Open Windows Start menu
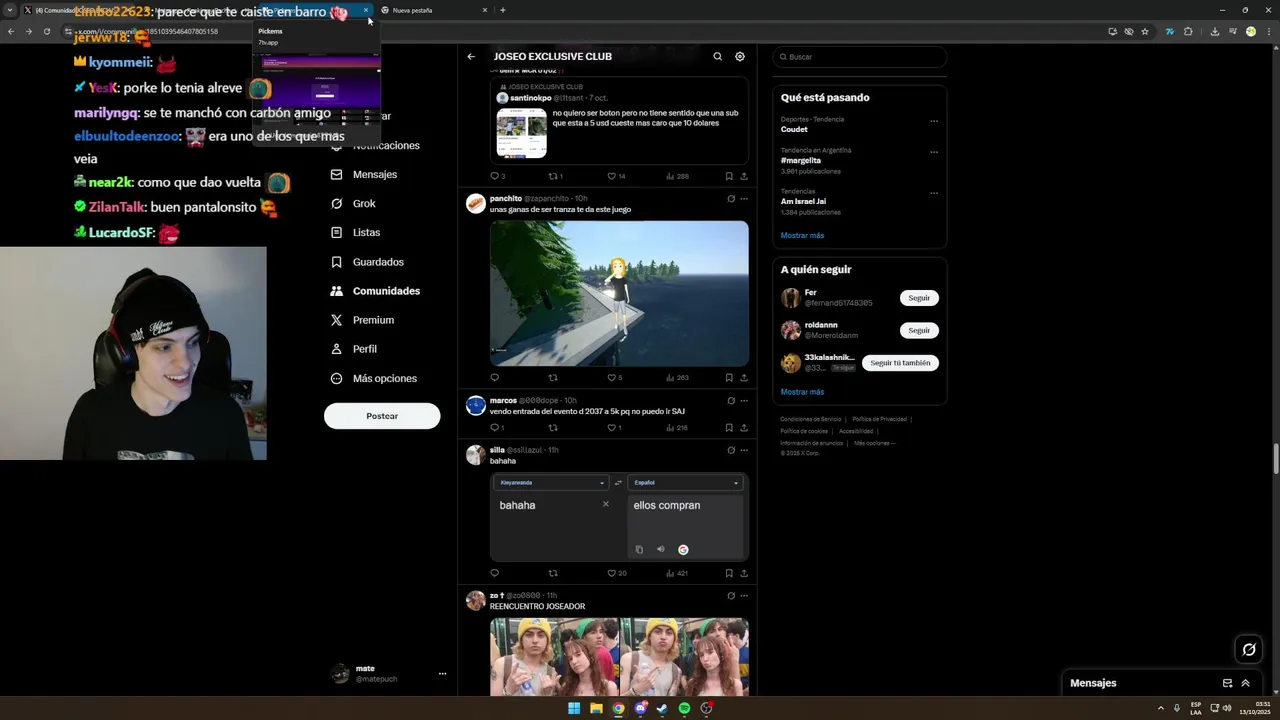 (x=574, y=708)
